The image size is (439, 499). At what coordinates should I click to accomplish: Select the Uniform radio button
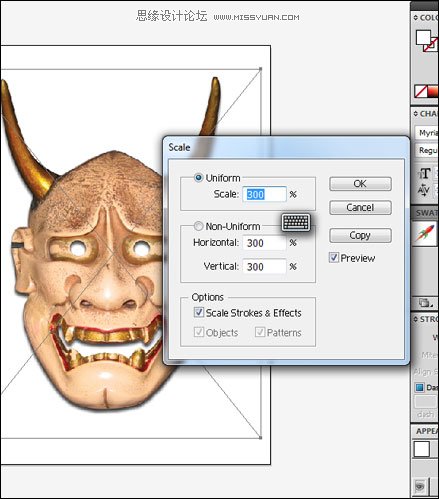(x=198, y=178)
